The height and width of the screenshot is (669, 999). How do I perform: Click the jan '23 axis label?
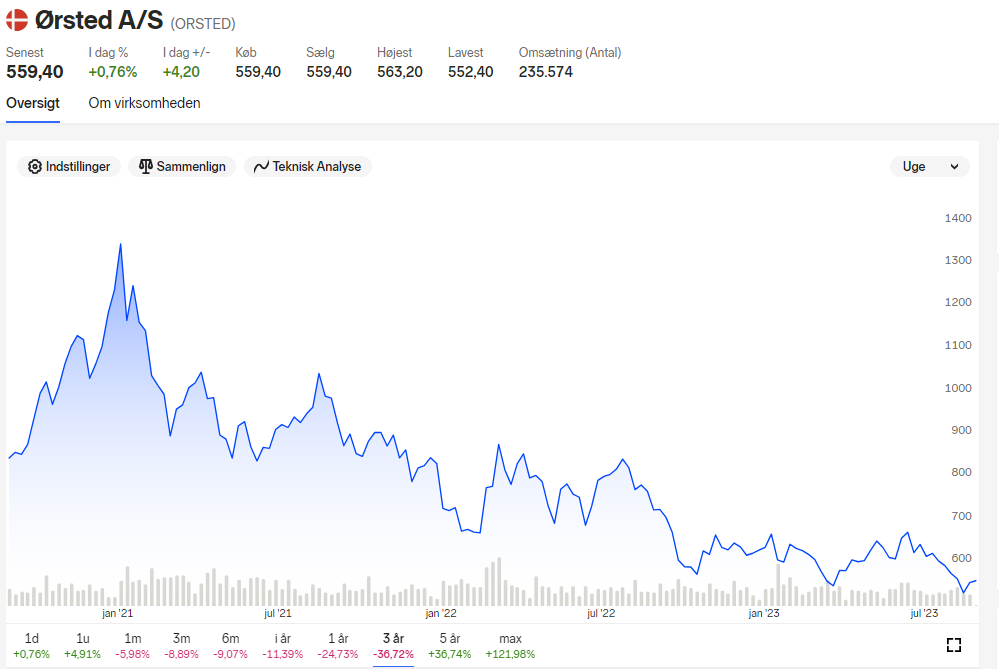[763, 613]
